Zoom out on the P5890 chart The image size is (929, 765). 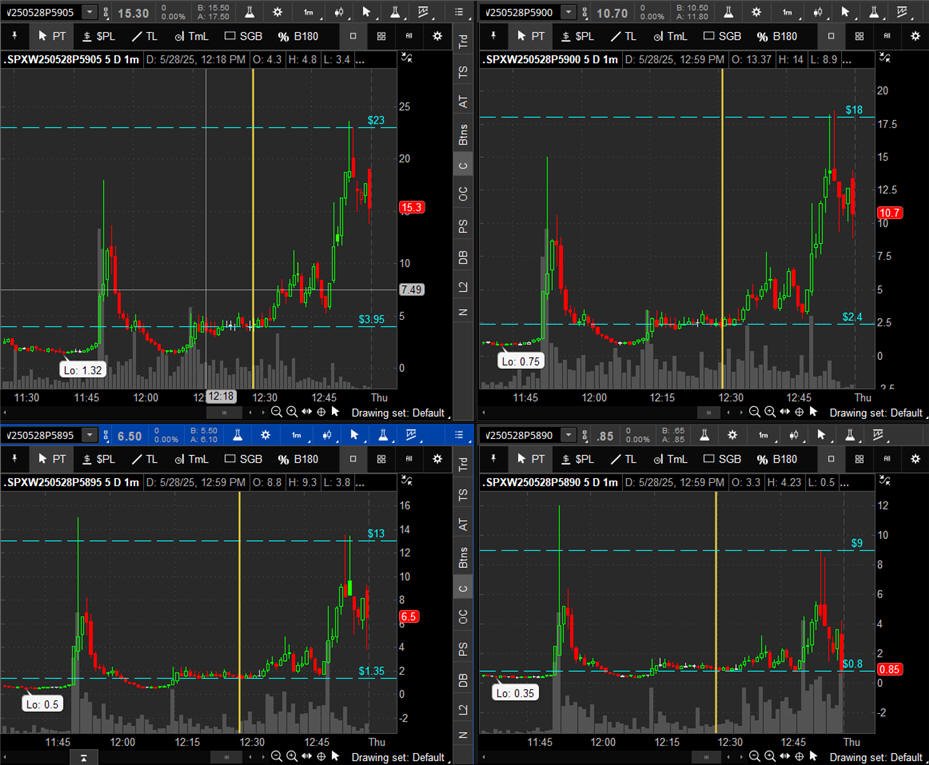click(x=754, y=756)
